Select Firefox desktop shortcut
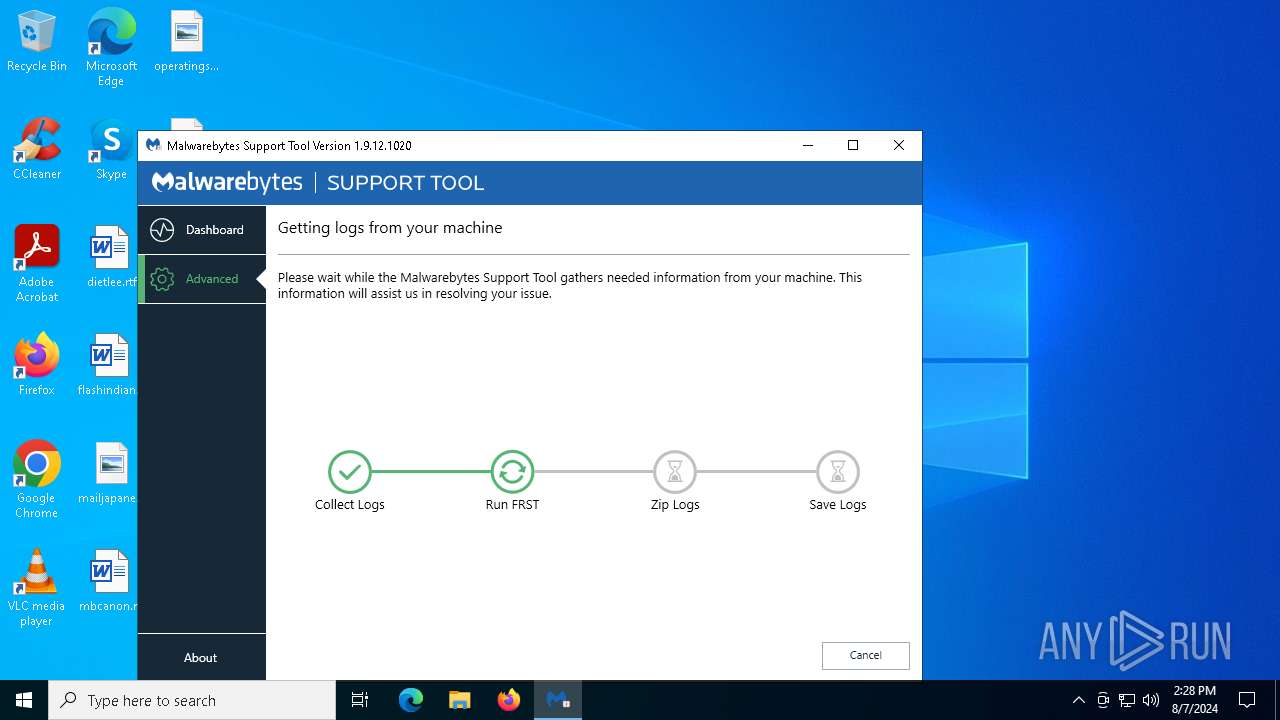This screenshot has width=1280, height=720. [37, 366]
